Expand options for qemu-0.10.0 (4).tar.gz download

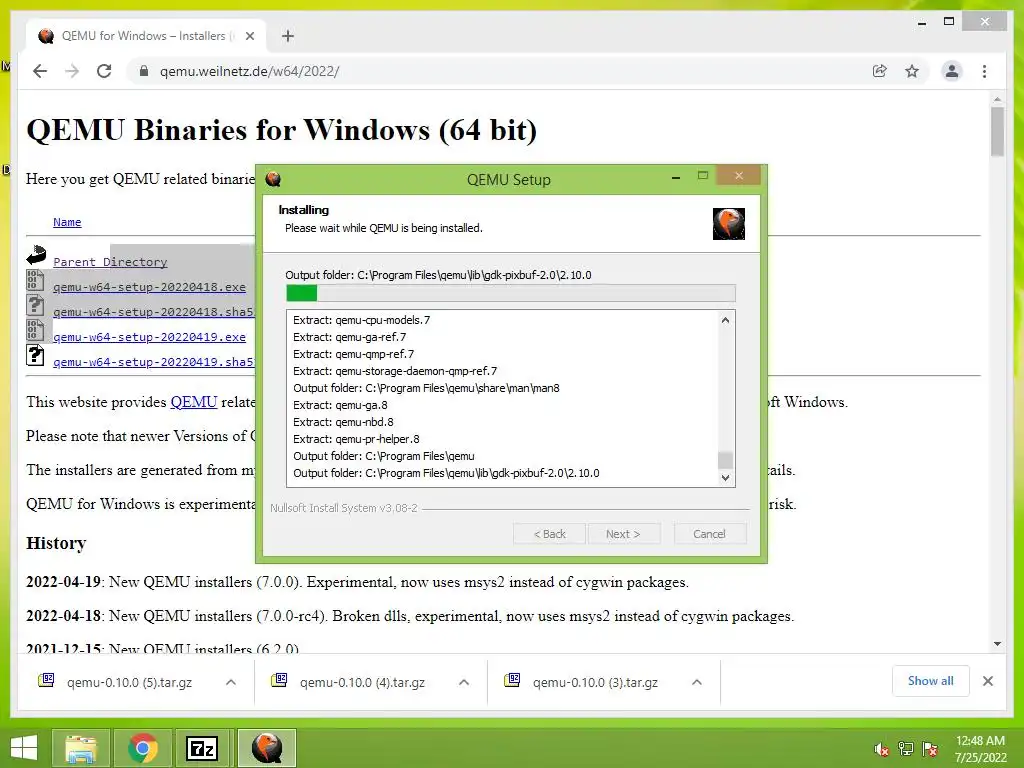[x=464, y=682]
